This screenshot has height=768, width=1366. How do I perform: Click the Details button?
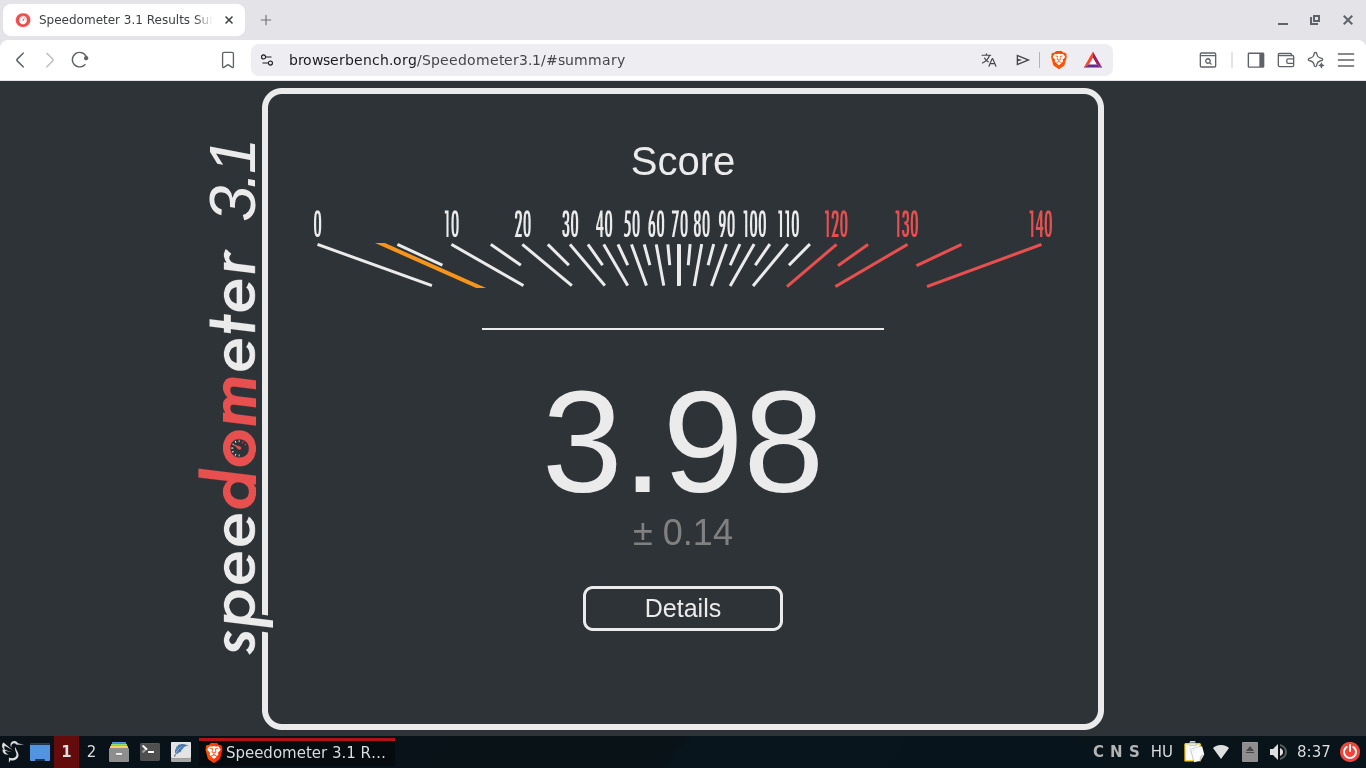(x=683, y=608)
